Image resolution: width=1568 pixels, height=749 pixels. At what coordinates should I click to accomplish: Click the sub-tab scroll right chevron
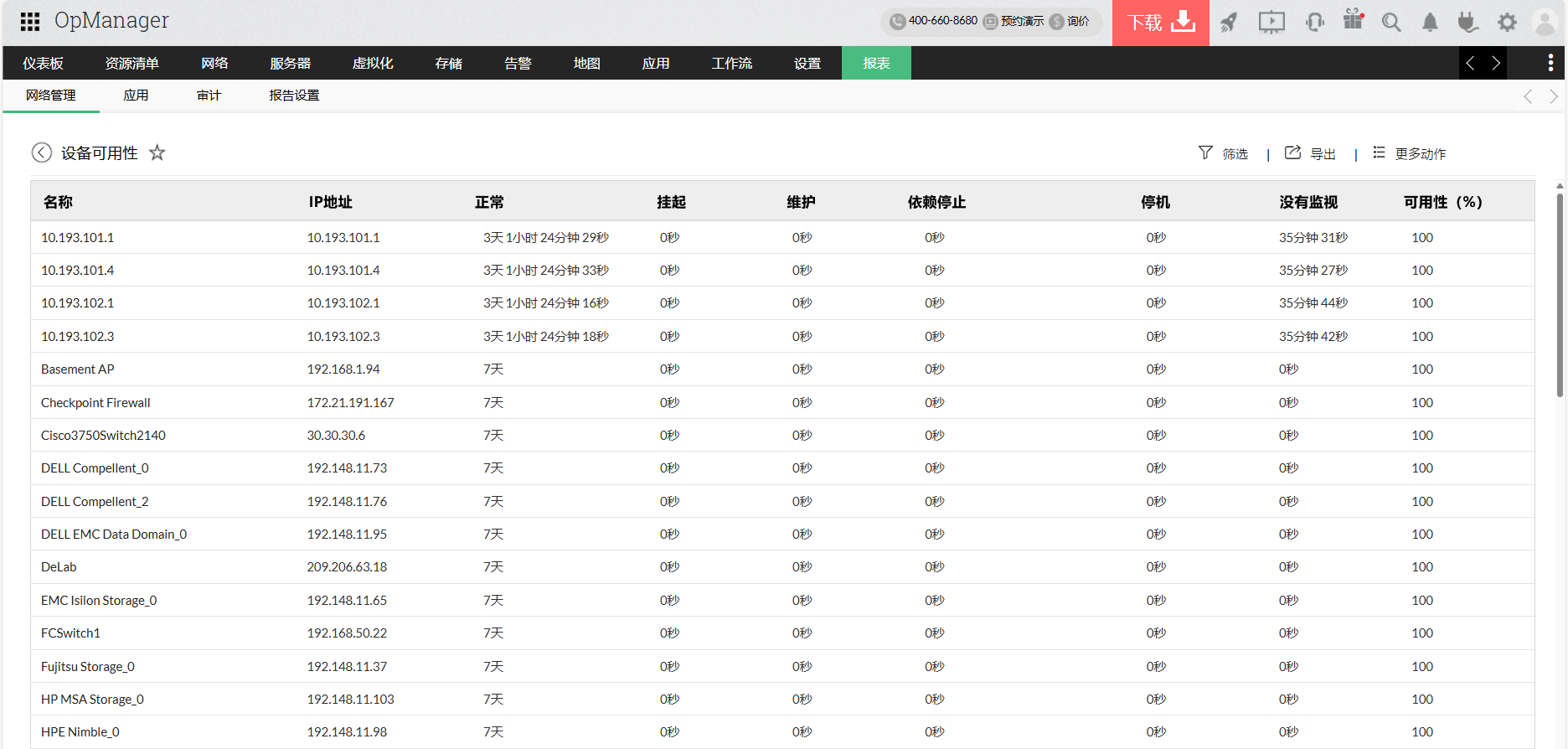pos(1554,96)
